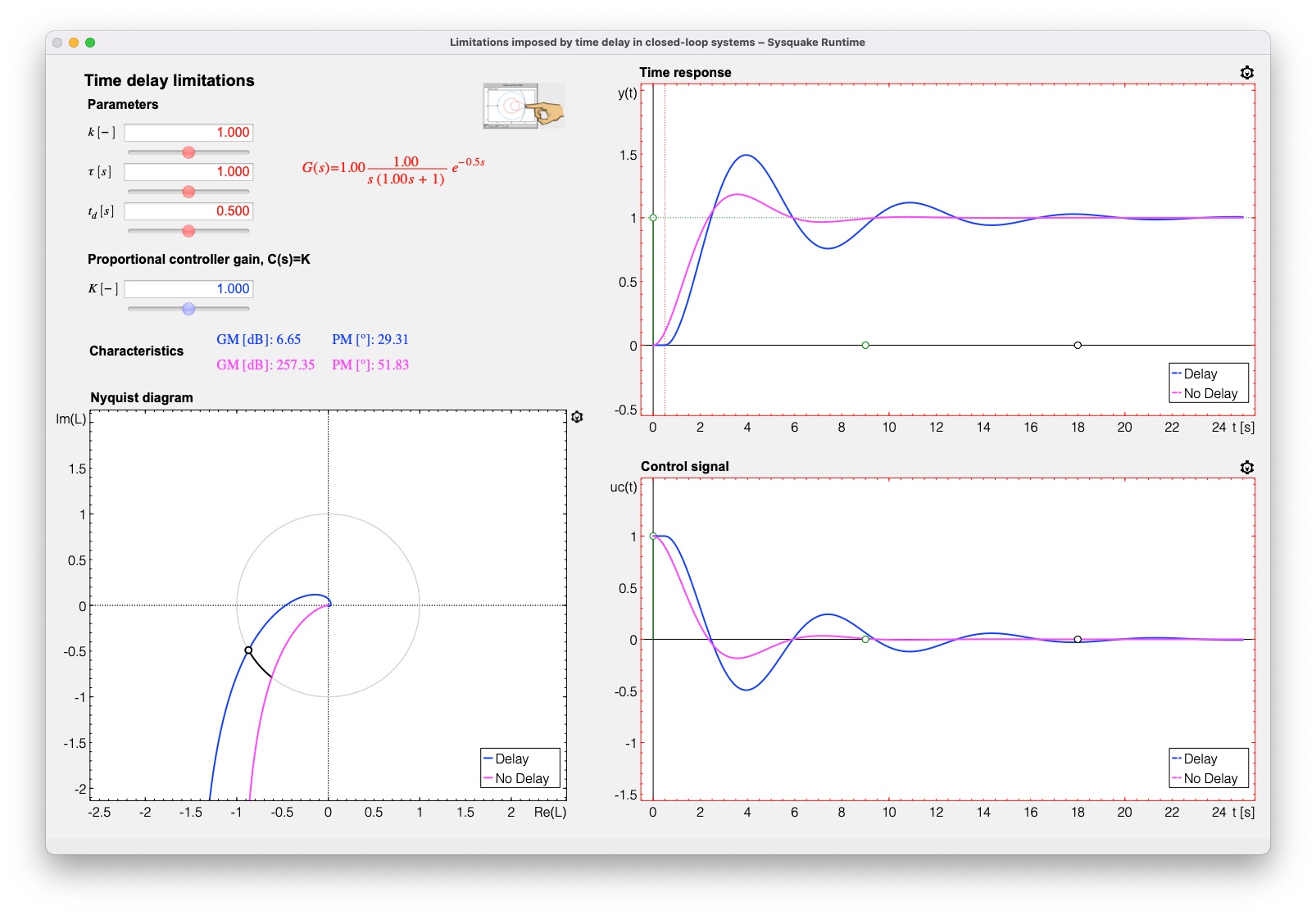Adjust the blue K controller gain slider
This screenshot has height=915, width=1316.
click(188, 308)
